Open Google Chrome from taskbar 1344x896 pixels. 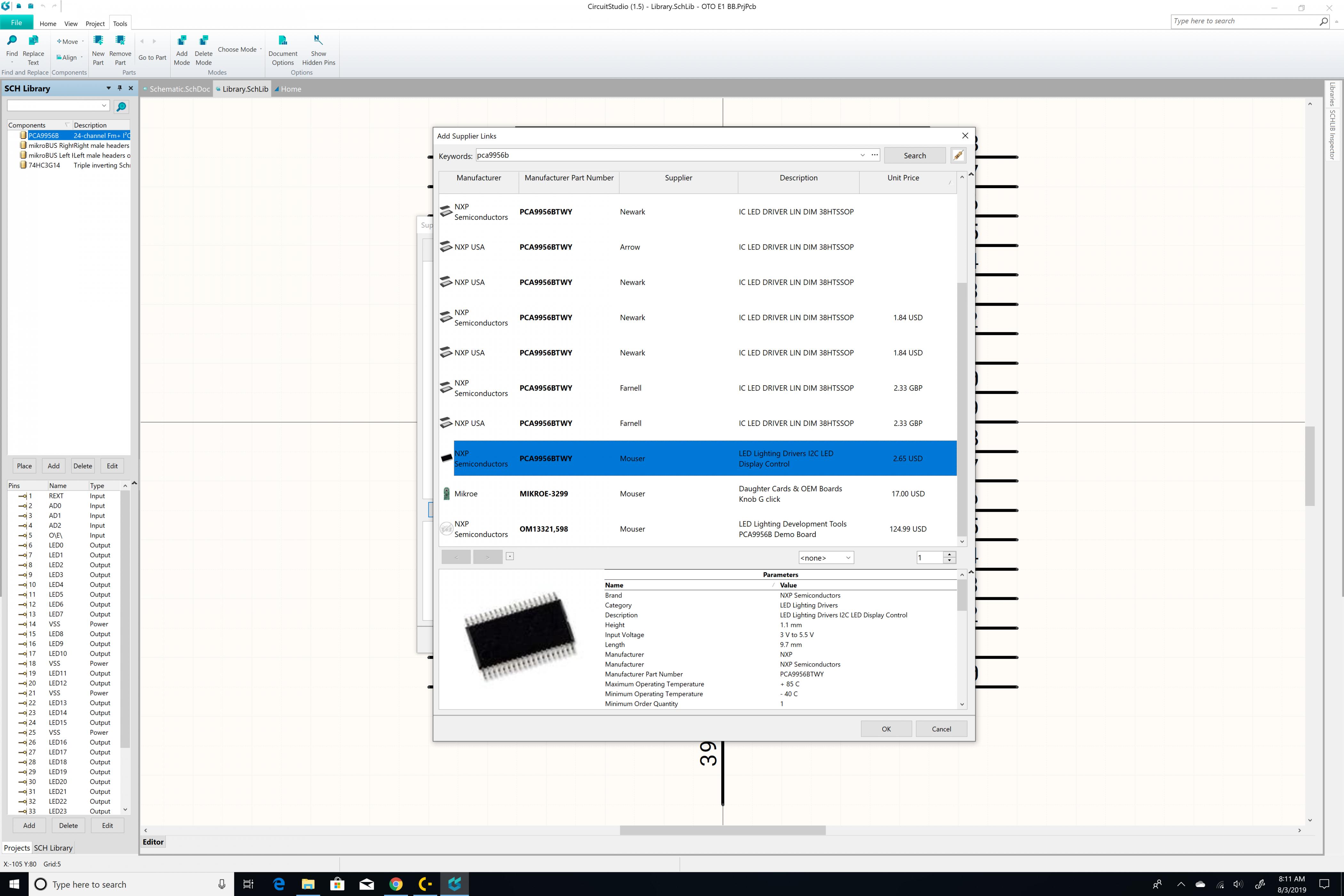click(396, 884)
